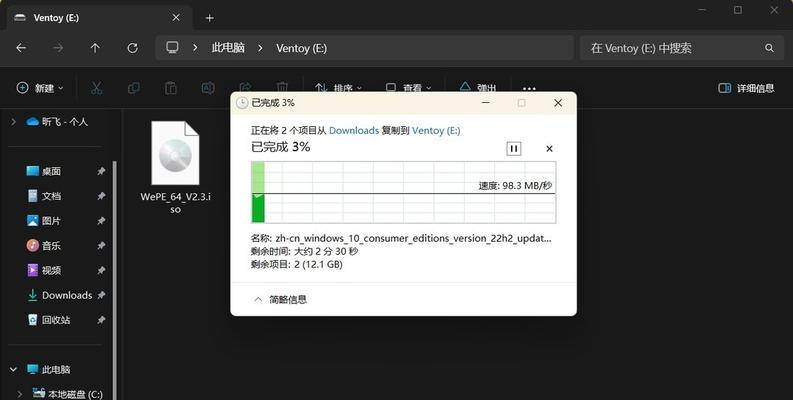Open the 新建 dropdown menu

tap(40, 88)
